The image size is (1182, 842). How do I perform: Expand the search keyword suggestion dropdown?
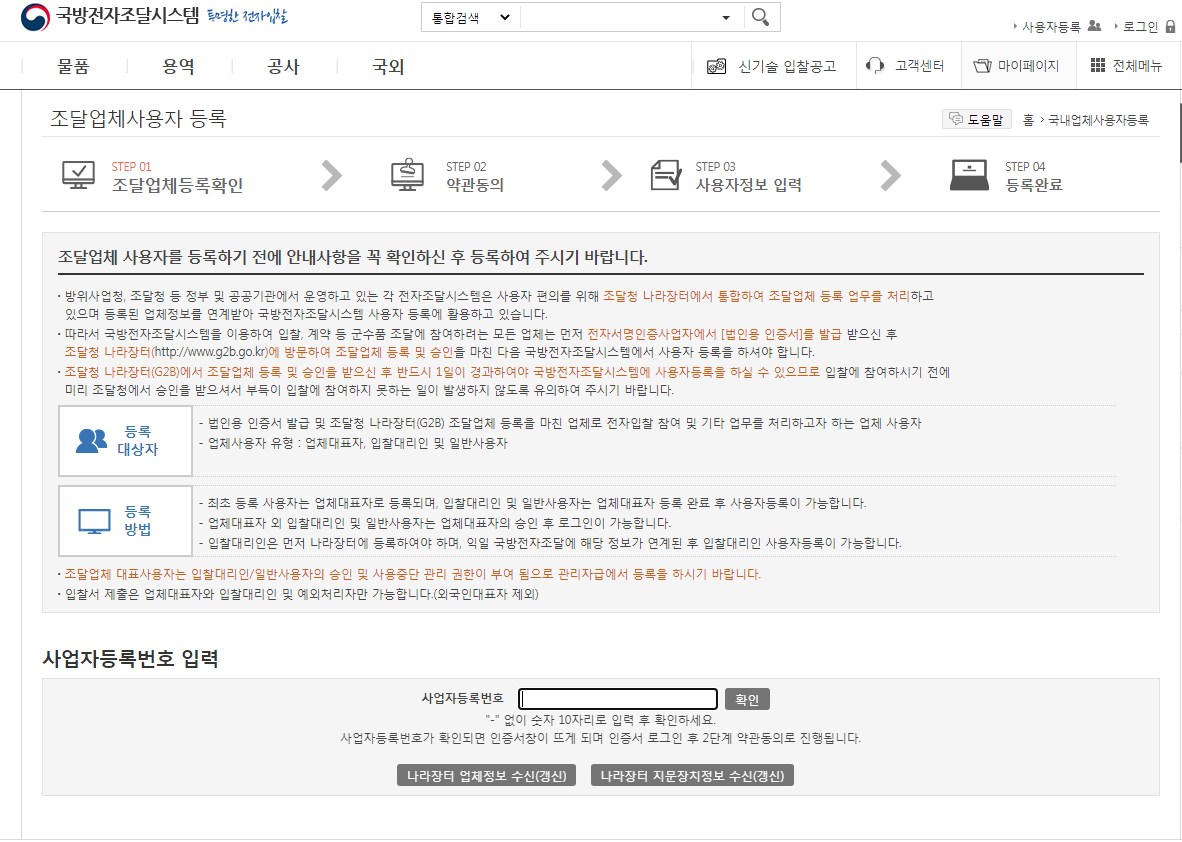(x=725, y=17)
